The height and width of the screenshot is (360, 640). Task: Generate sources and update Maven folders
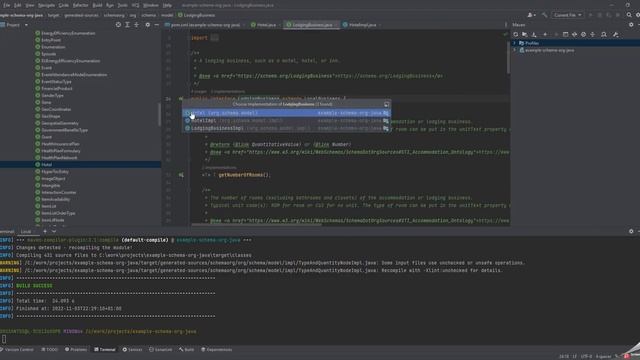pos(525,35)
